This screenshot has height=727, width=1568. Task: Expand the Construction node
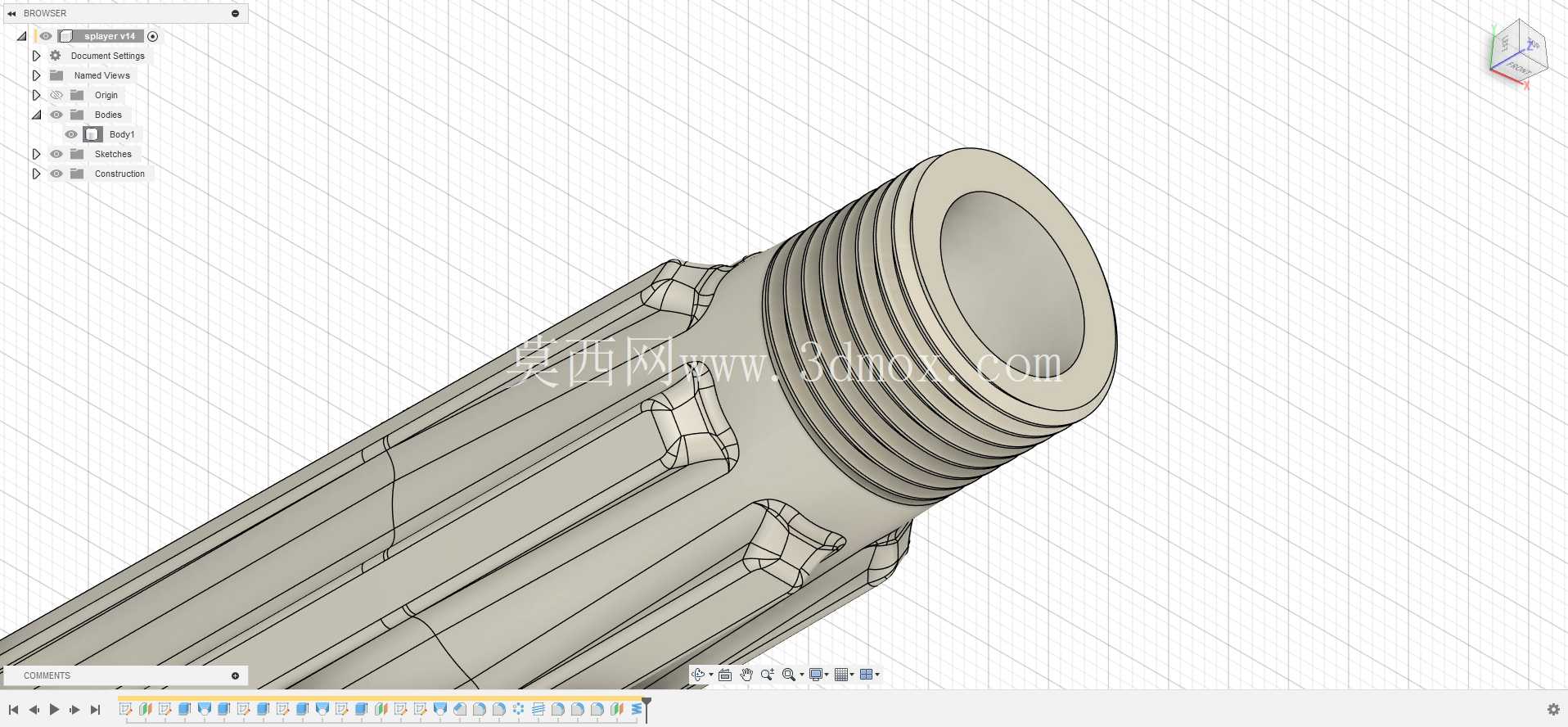(36, 174)
